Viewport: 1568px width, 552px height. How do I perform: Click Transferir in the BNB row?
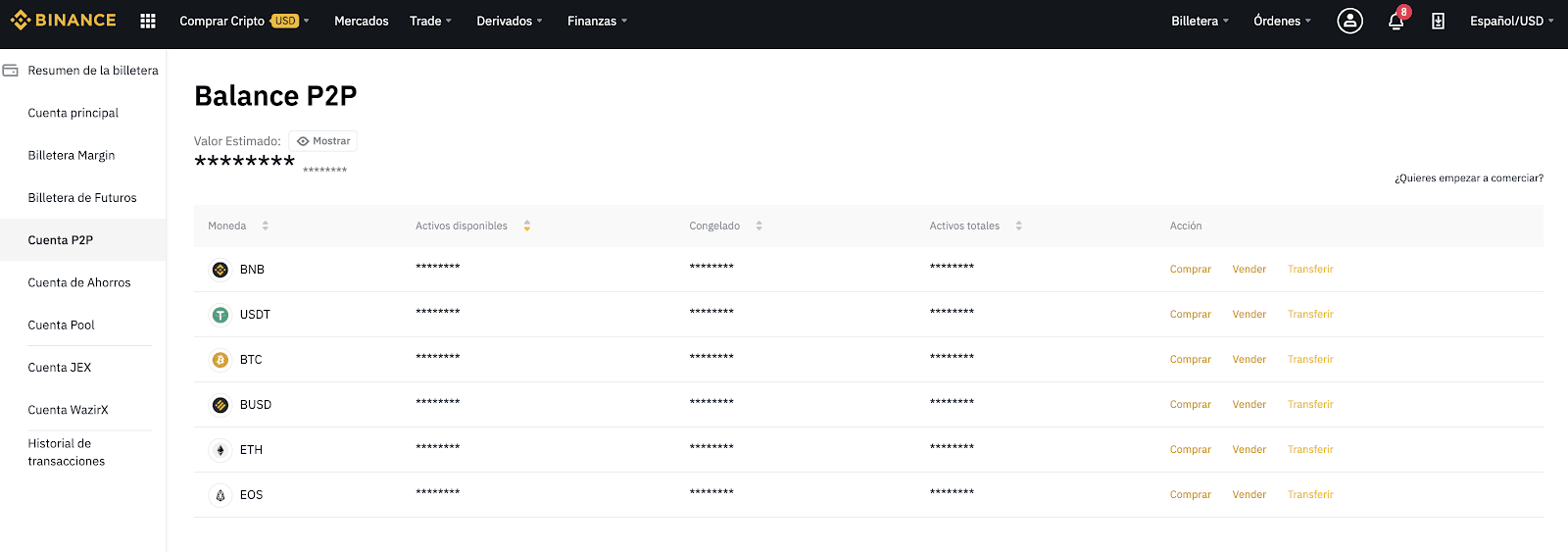(x=1310, y=270)
